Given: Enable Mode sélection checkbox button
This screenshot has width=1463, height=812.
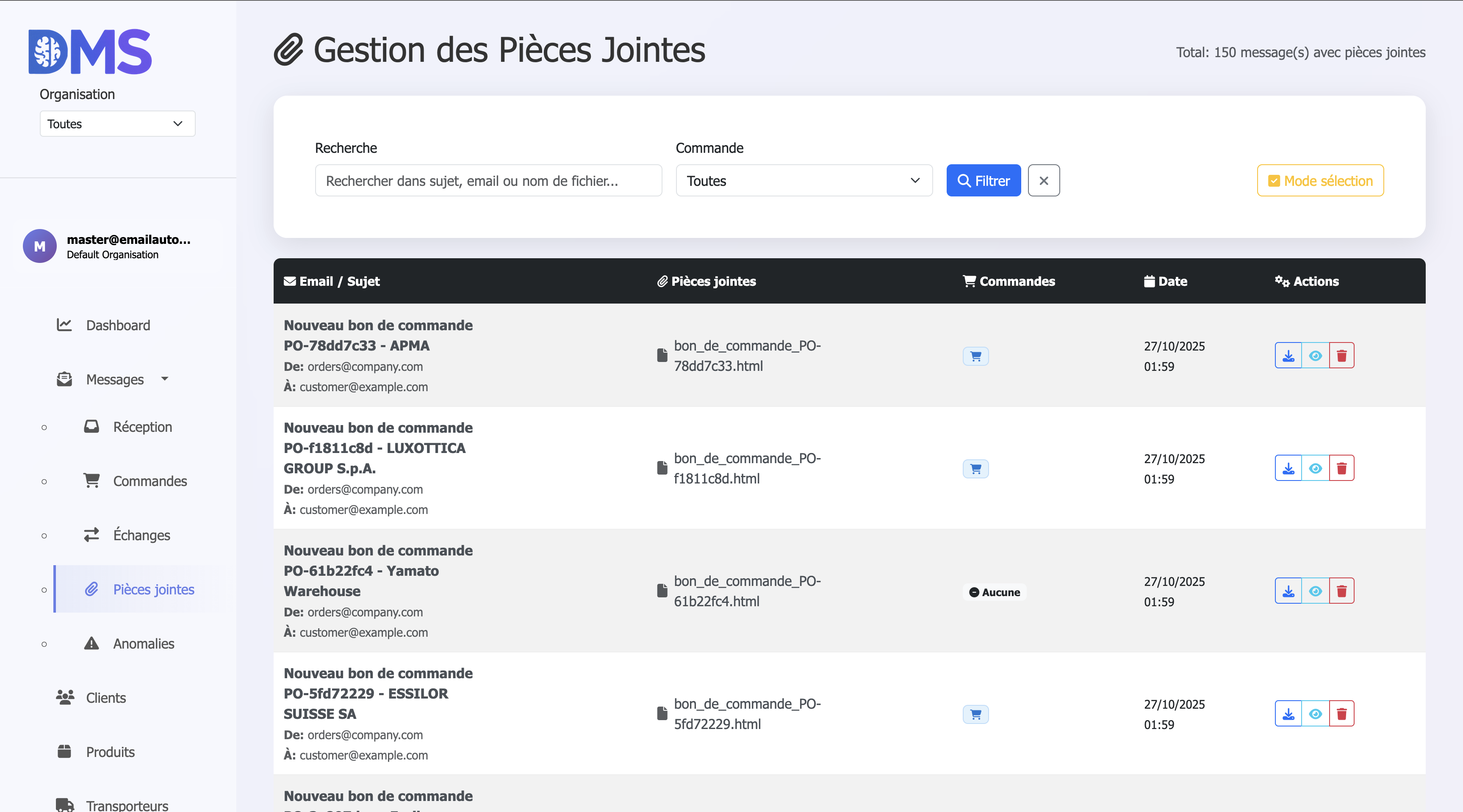Looking at the screenshot, I should pyautogui.click(x=1320, y=181).
